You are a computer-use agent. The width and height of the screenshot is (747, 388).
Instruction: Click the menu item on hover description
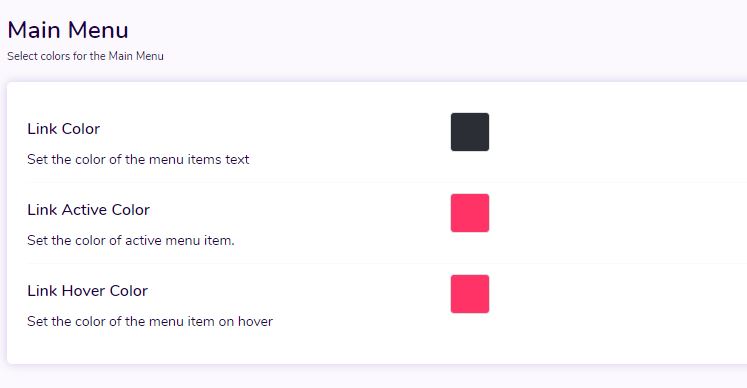click(x=150, y=321)
